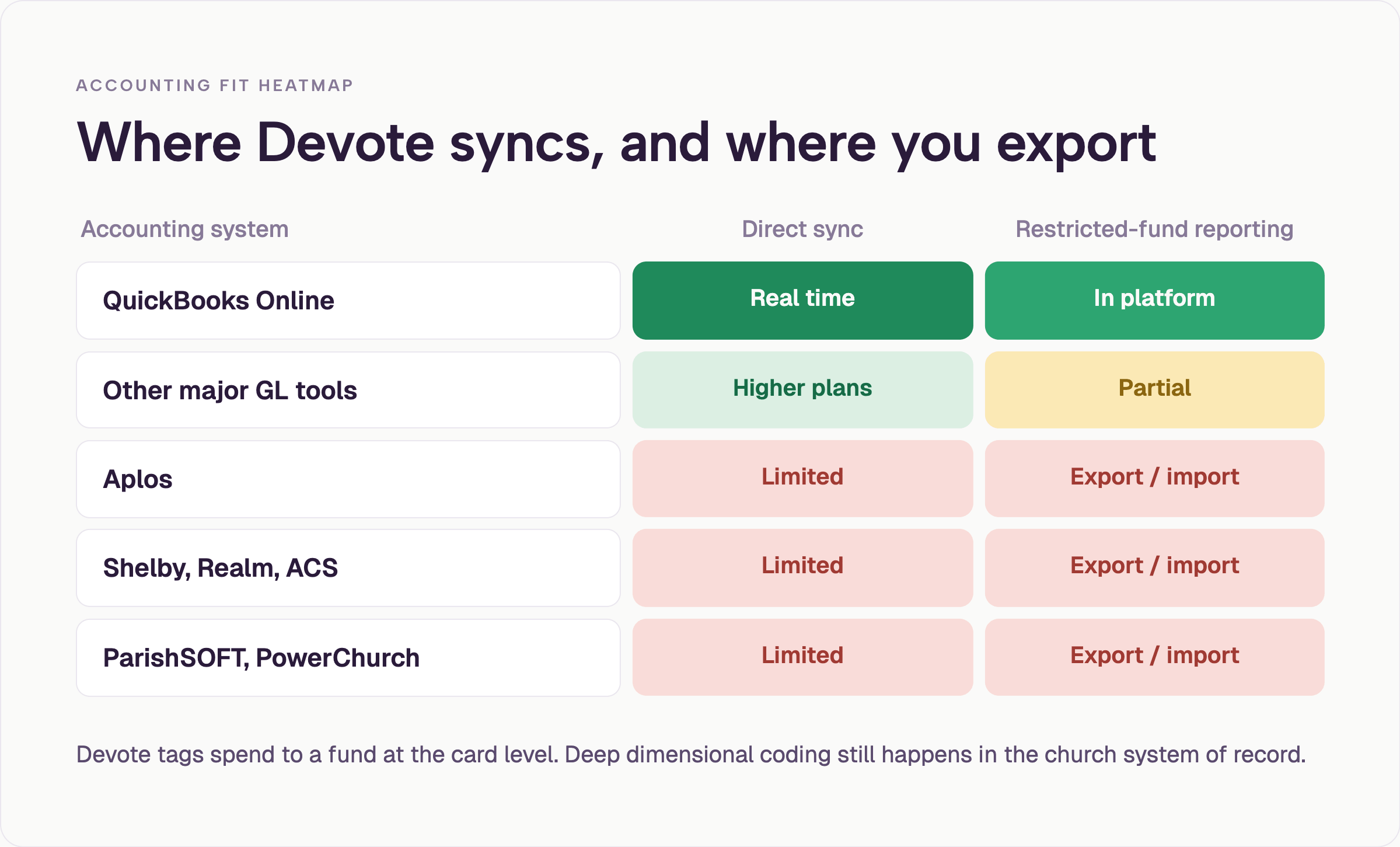Select the 'Other major GL tools' row

point(348,390)
